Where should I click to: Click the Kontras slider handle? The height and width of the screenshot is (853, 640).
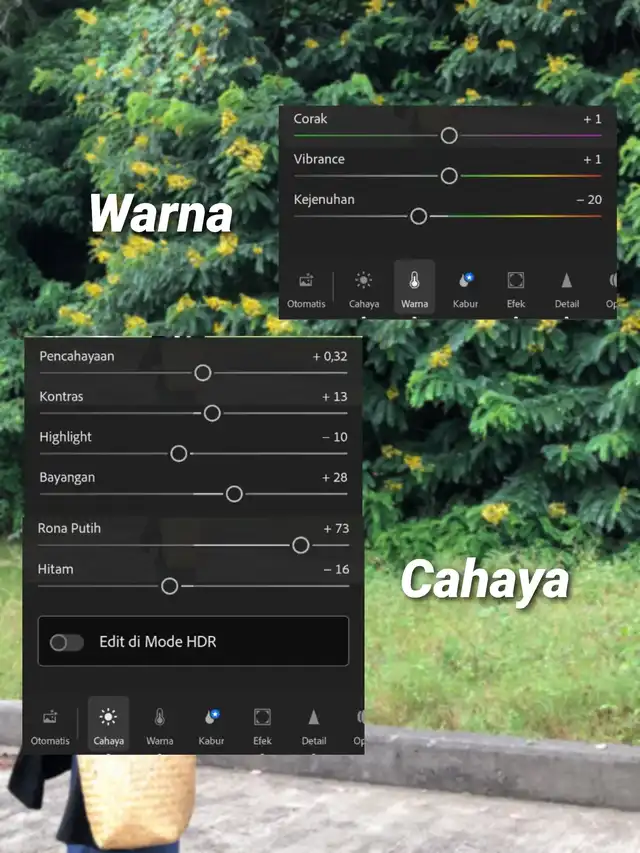pyautogui.click(x=212, y=413)
